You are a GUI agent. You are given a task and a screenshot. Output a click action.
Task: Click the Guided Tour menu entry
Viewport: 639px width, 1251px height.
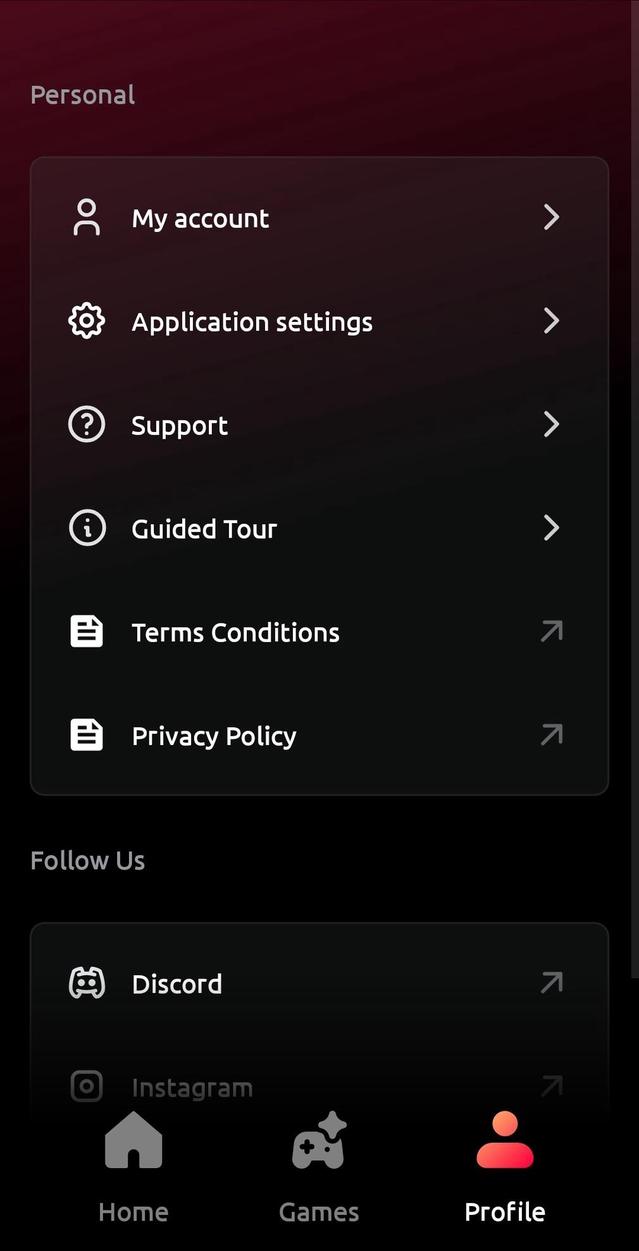point(204,528)
